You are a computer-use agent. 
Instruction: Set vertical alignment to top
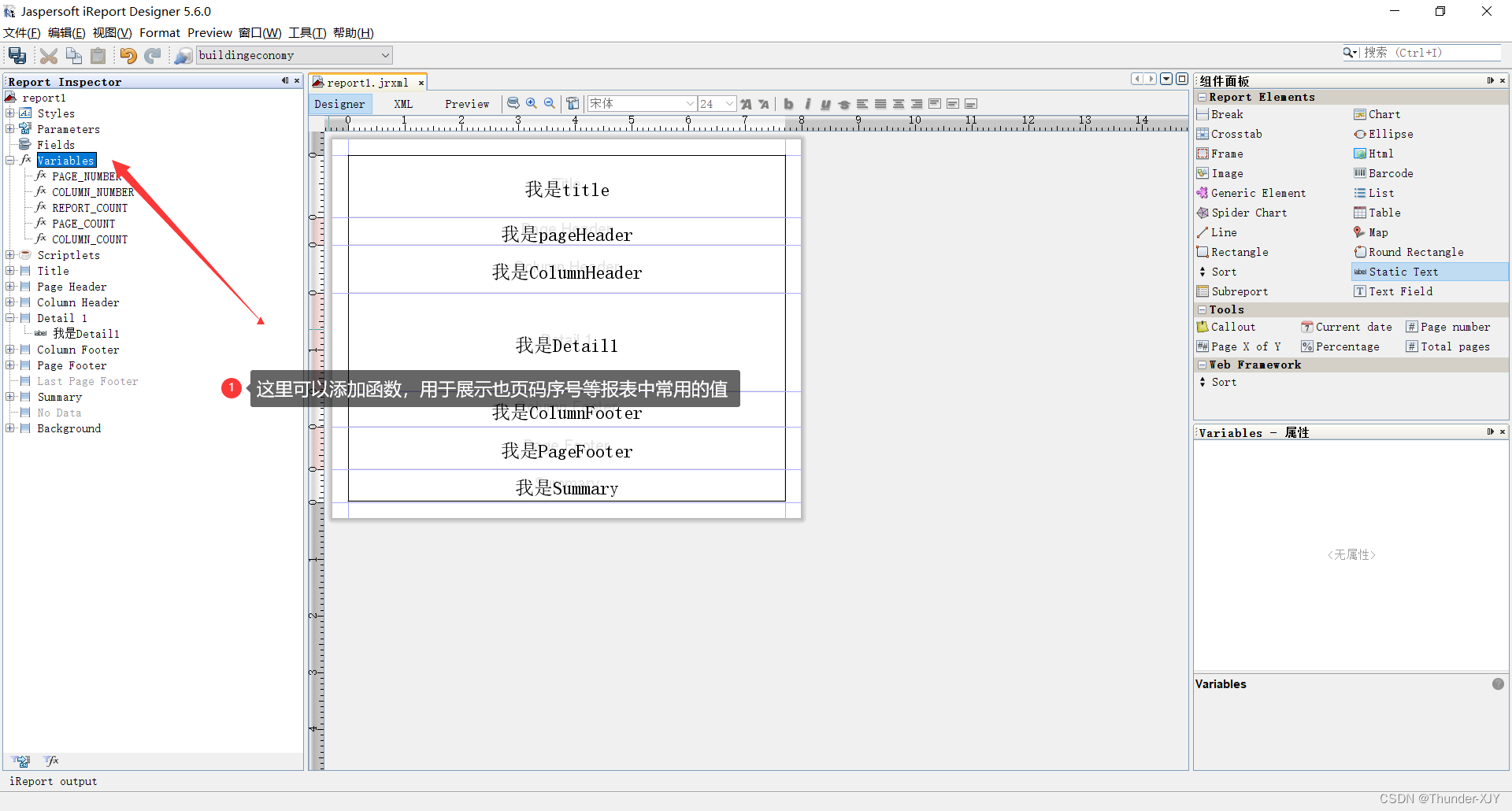pos(935,103)
